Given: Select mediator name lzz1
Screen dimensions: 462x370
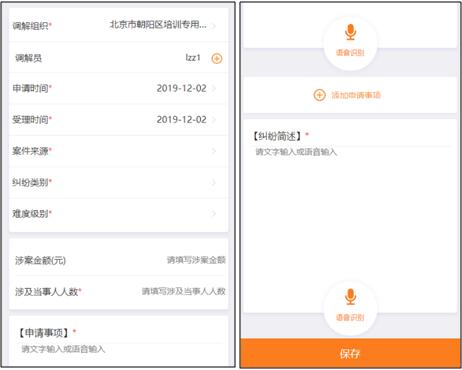Looking at the screenshot, I should tap(193, 58).
